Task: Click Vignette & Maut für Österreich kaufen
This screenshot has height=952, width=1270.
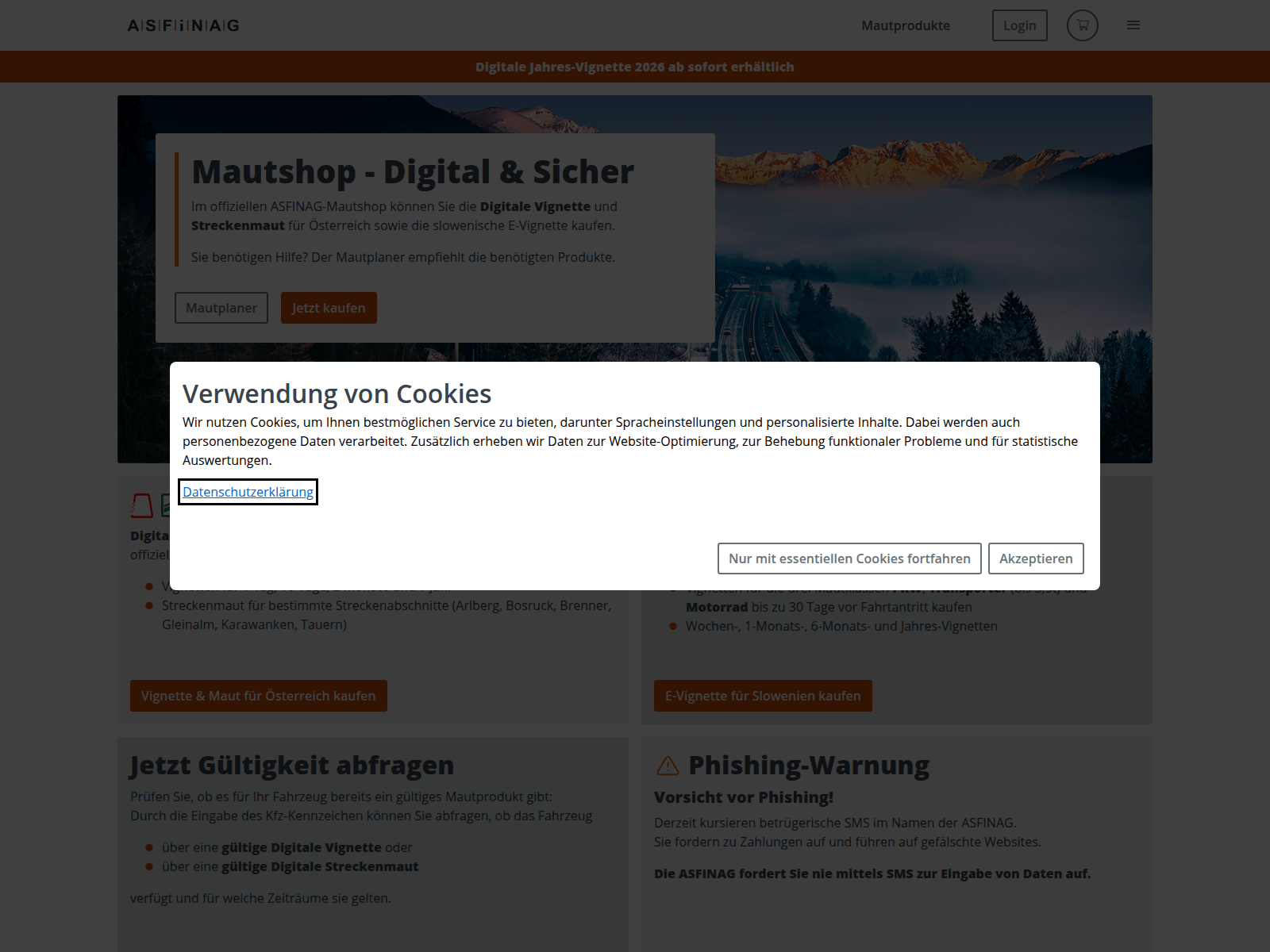Action: [x=259, y=696]
